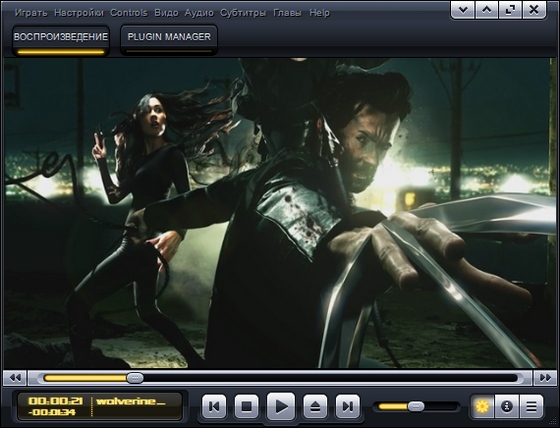
Task: Open the Настройки menu
Action: (x=79, y=13)
